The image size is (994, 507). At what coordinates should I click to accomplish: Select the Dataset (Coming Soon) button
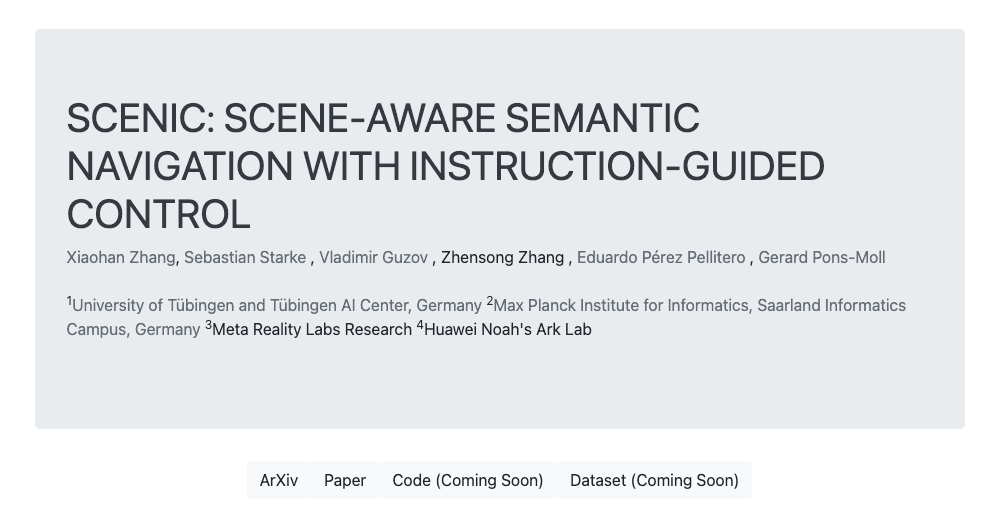(x=654, y=480)
